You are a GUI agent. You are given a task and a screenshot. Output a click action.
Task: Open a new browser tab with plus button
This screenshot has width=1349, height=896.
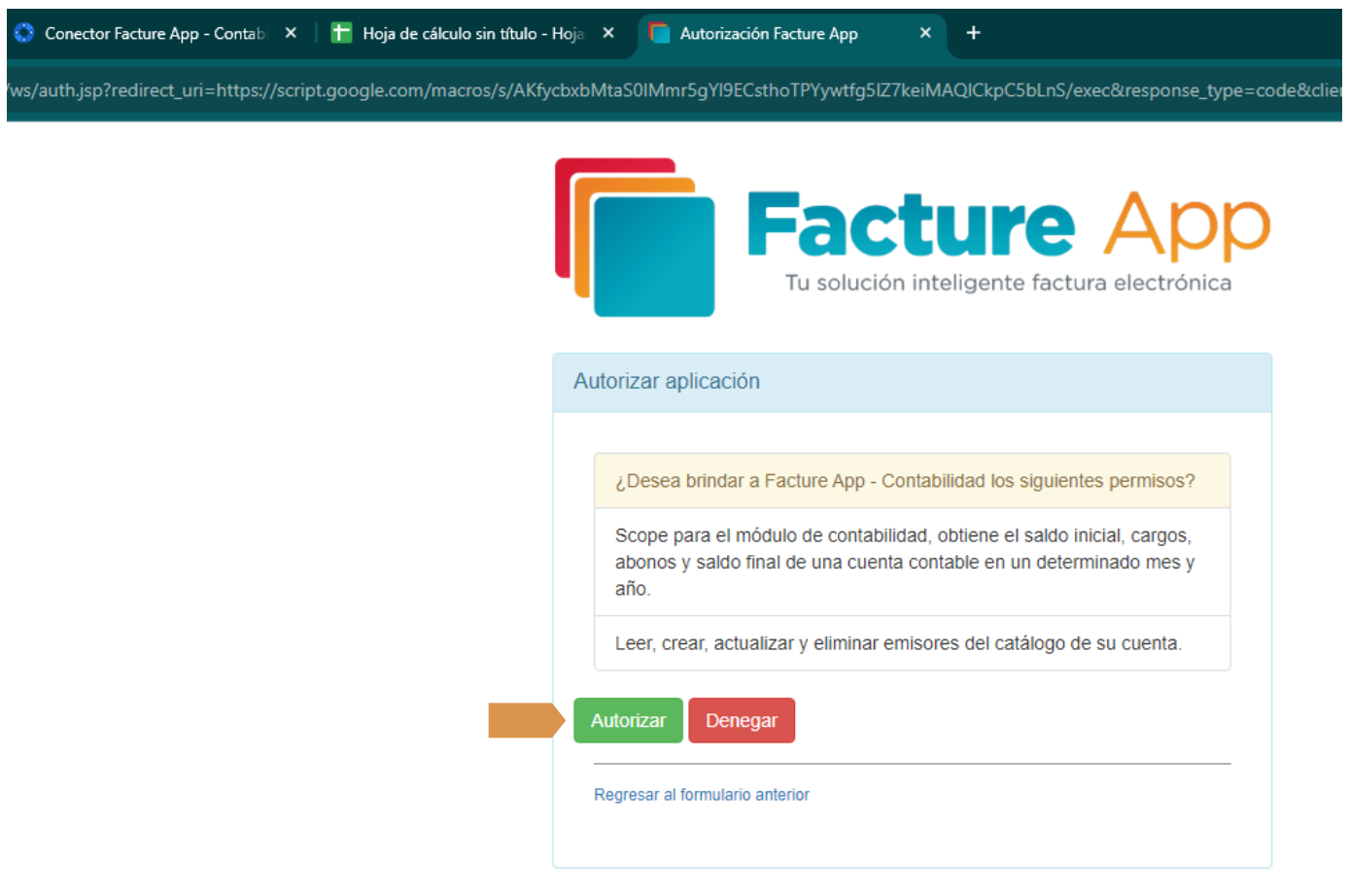pyautogui.click(x=973, y=34)
